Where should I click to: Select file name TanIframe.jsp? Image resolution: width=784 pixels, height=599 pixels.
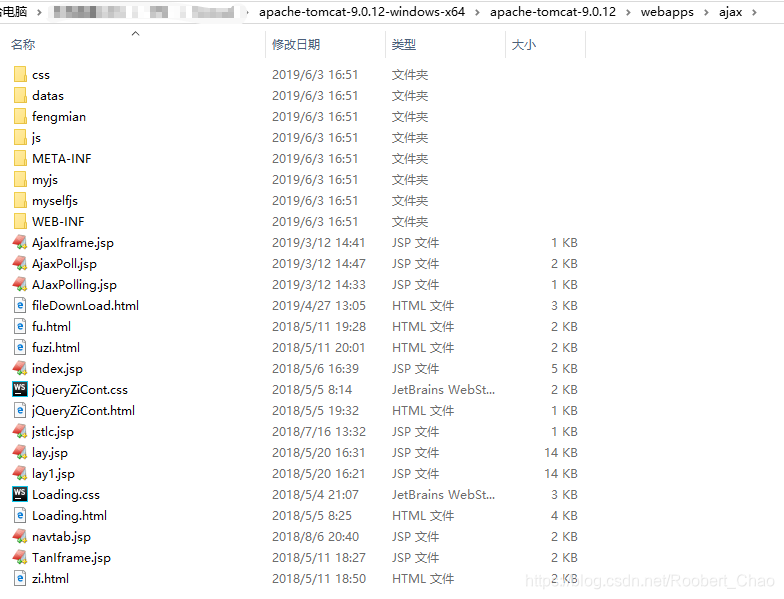72,558
